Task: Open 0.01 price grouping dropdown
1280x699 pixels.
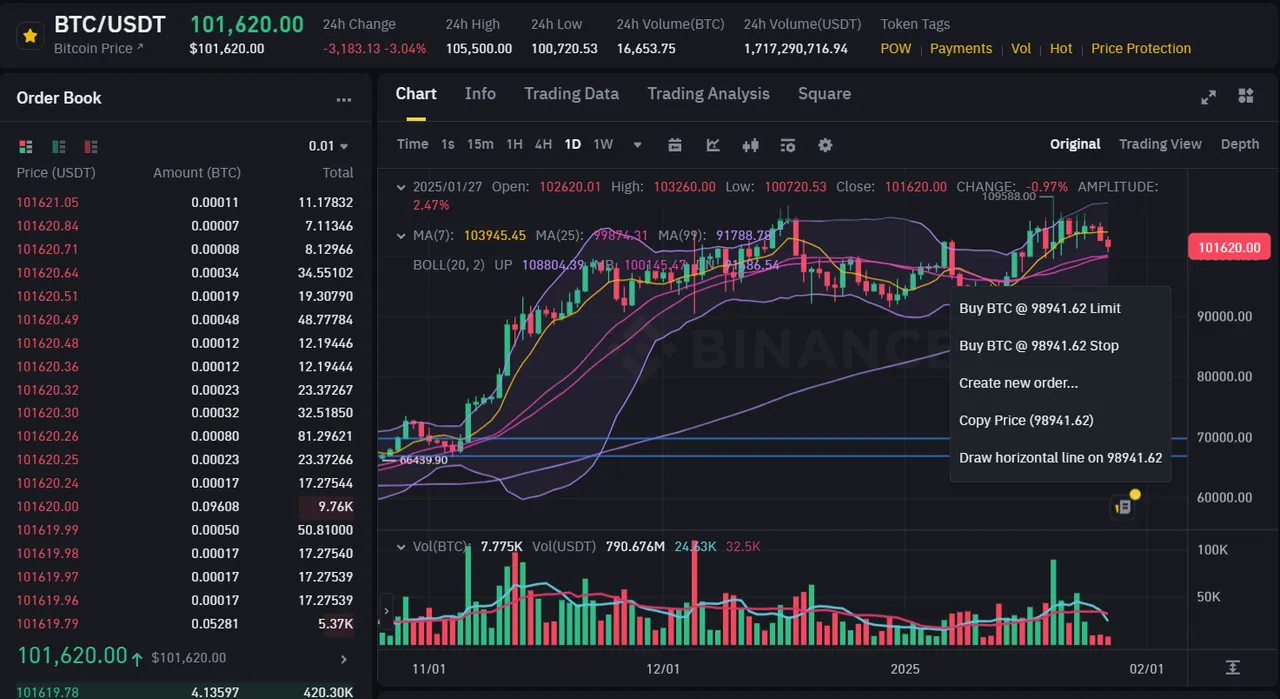Action: (329, 146)
